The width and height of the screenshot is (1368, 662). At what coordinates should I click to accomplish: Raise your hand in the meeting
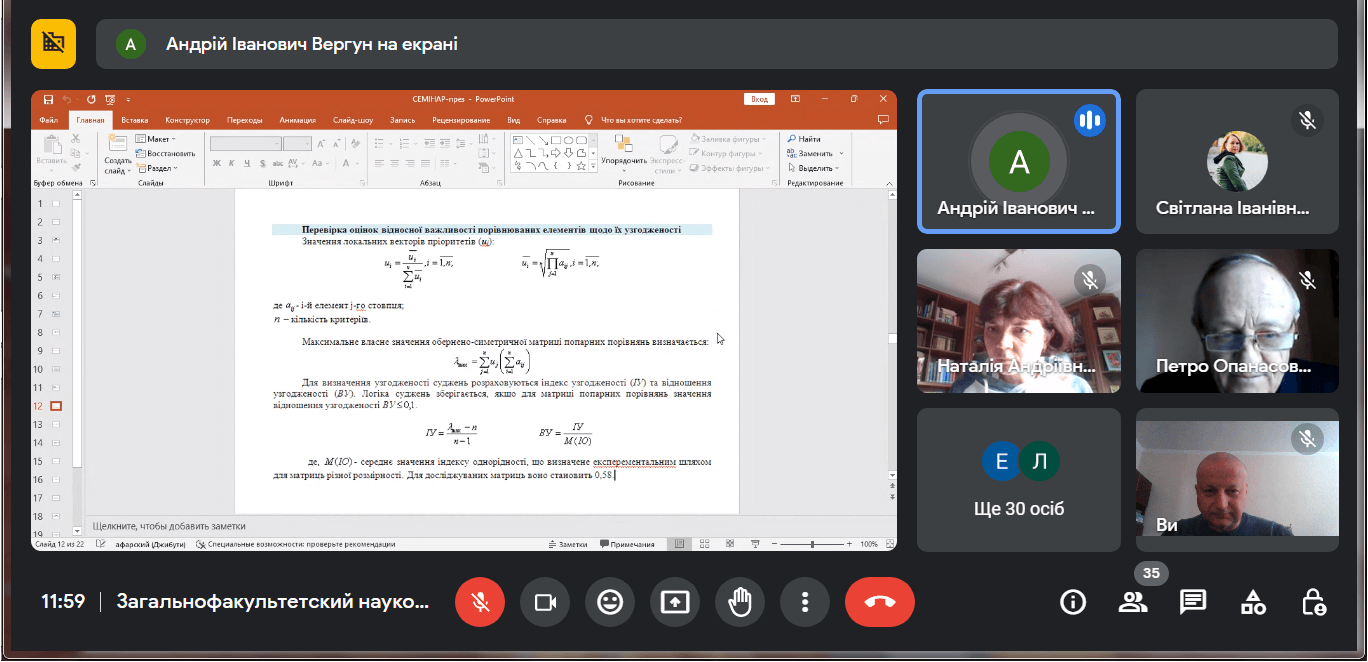(x=740, y=602)
